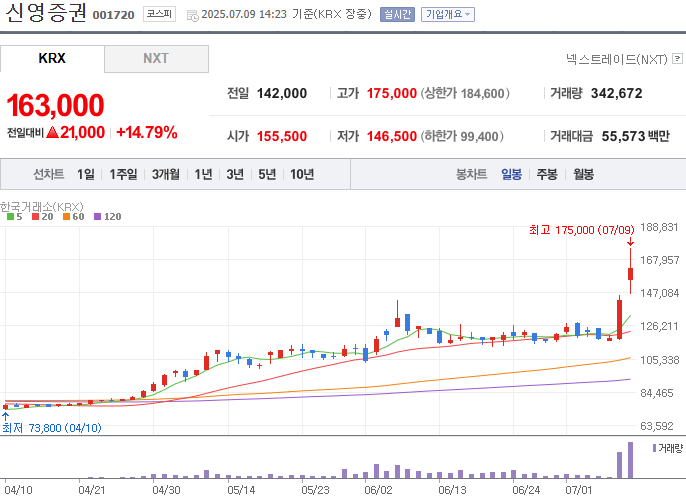The height and width of the screenshot is (499, 686).
Task: Switch to the NXT tab
Action: (156, 59)
